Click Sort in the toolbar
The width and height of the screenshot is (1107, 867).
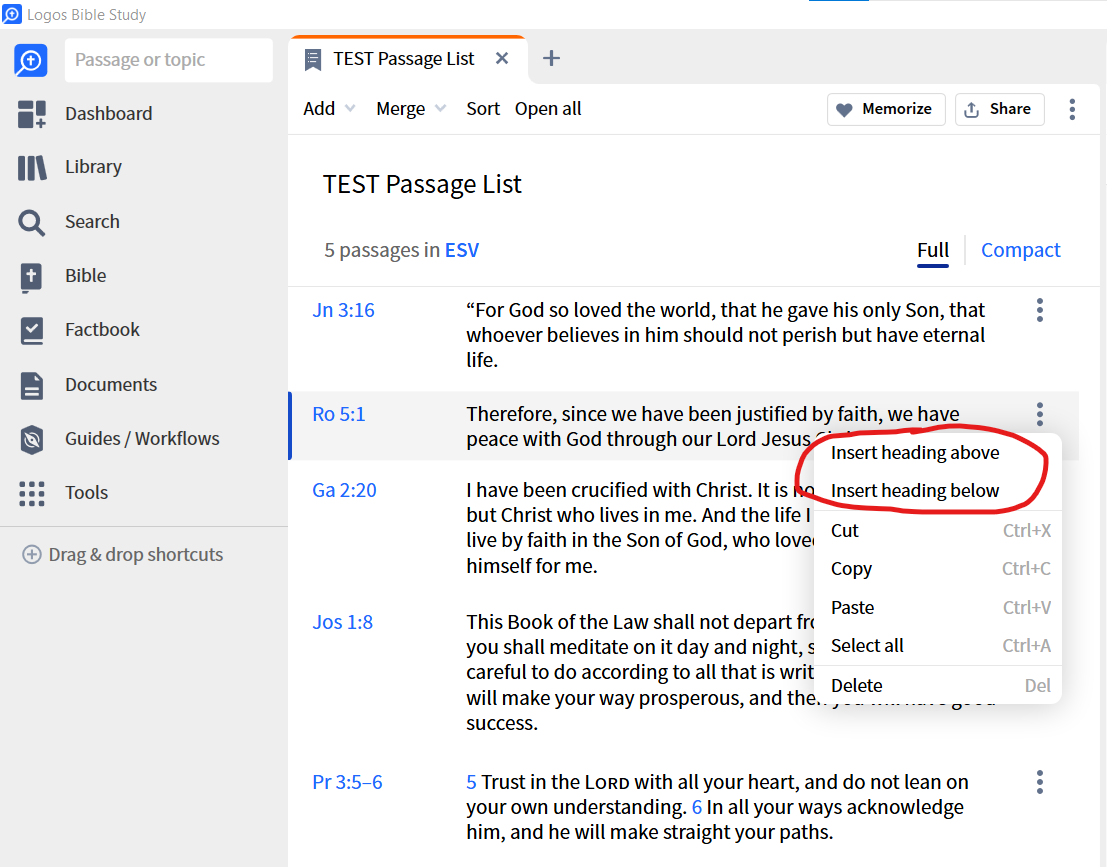(x=483, y=109)
